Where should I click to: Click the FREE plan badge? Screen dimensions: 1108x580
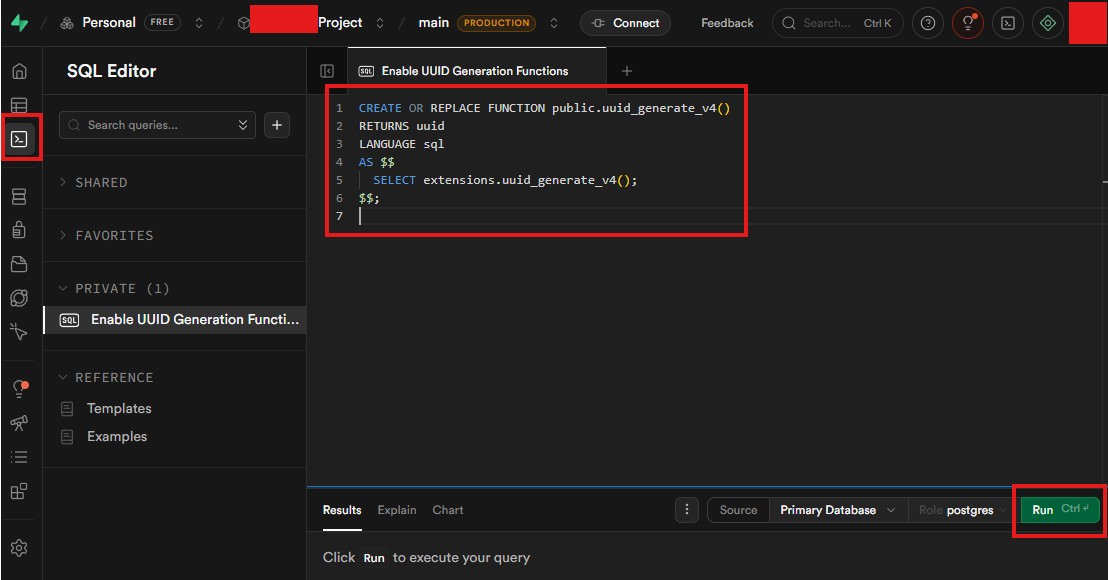pos(162,23)
